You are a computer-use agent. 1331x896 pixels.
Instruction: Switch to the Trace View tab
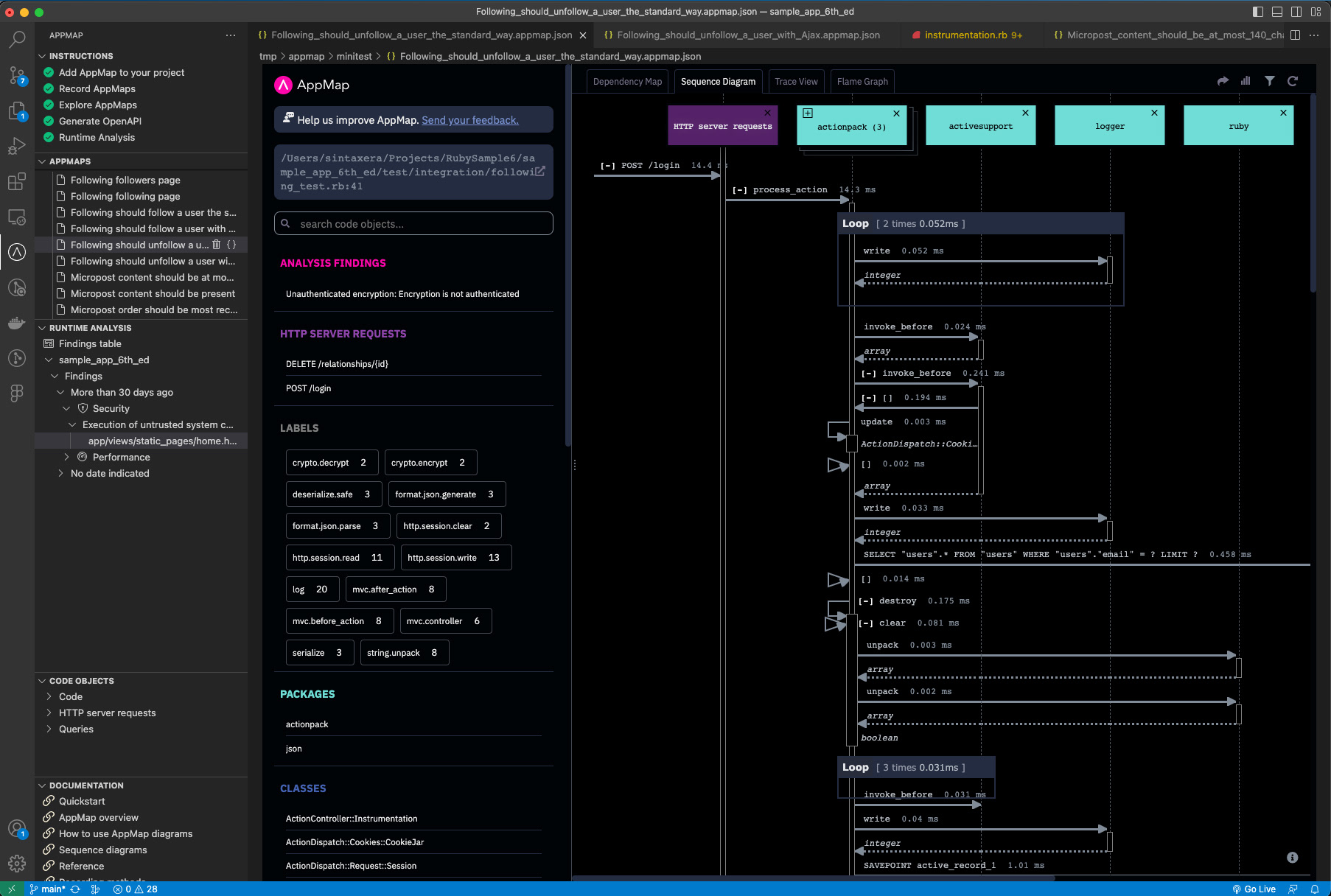pos(796,81)
